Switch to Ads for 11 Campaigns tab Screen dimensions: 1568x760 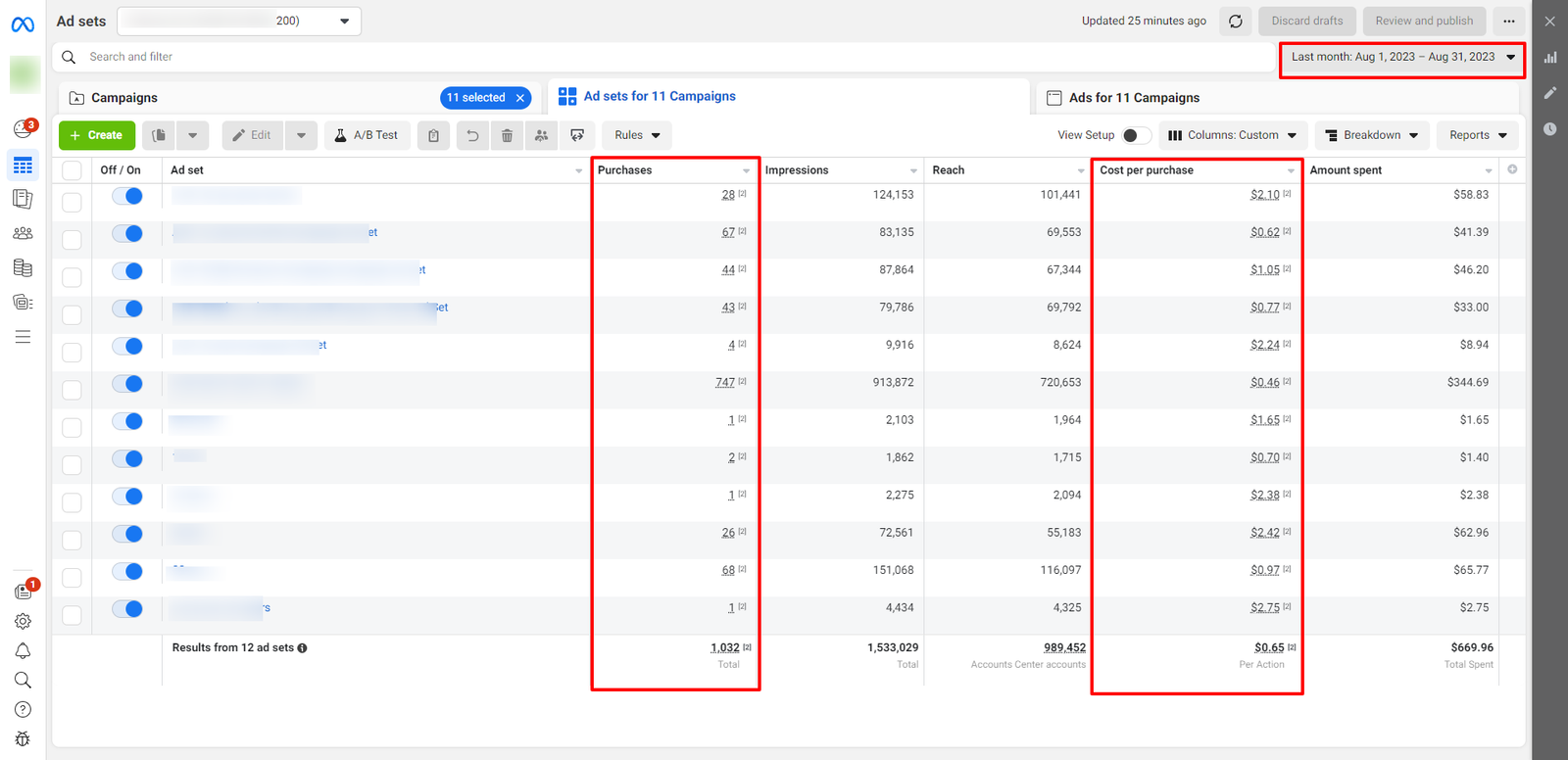pyautogui.click(x=1134, y=98)
